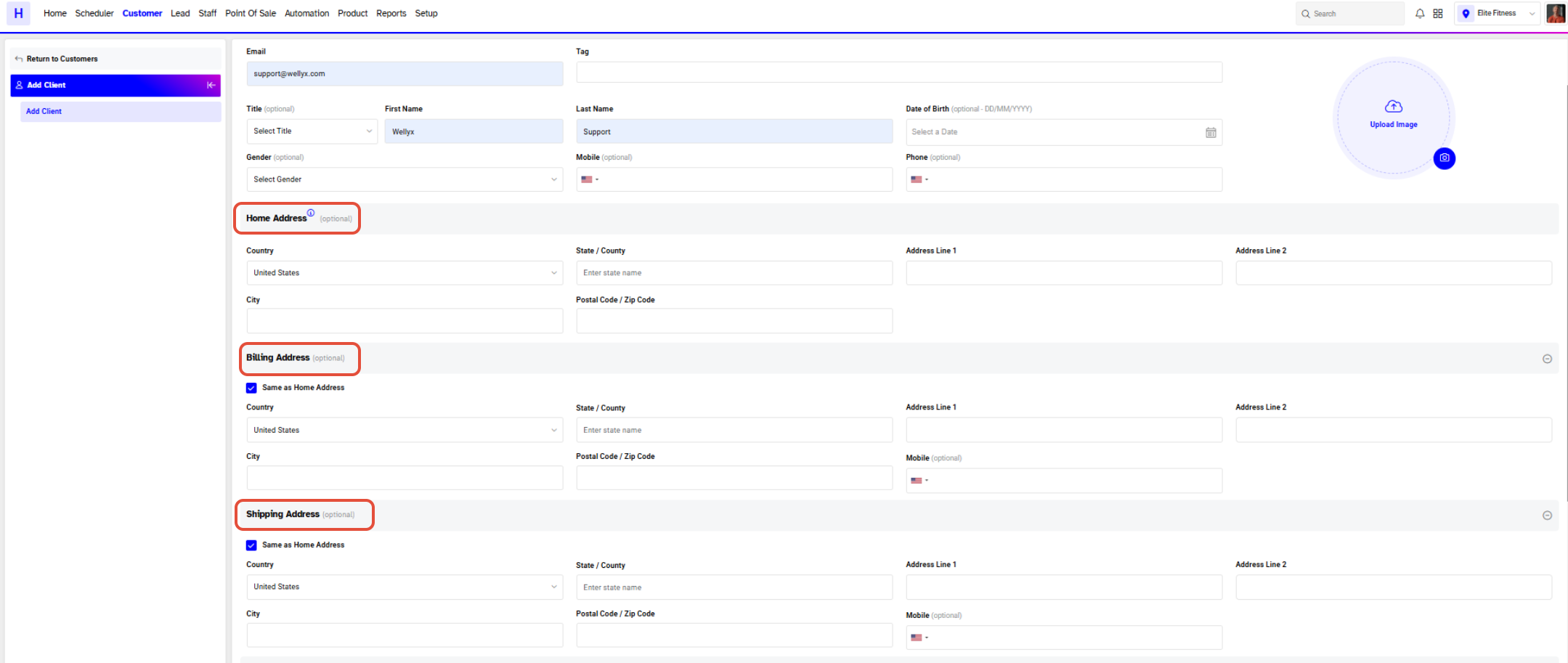Click the Tag input field
The image size is (1568, 663).
point(899,72)
